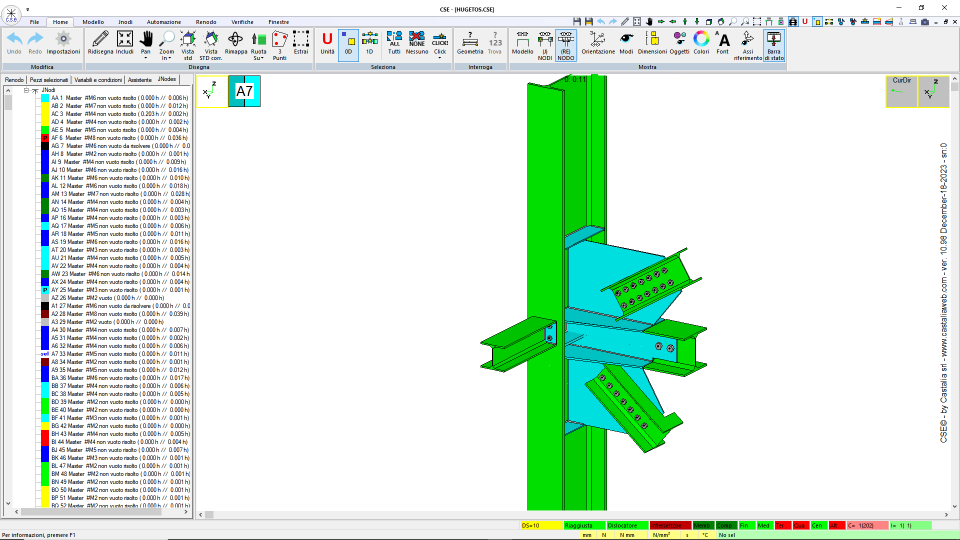Click the Trova 123 icon

pyautogui.click(x=495, y=40)
